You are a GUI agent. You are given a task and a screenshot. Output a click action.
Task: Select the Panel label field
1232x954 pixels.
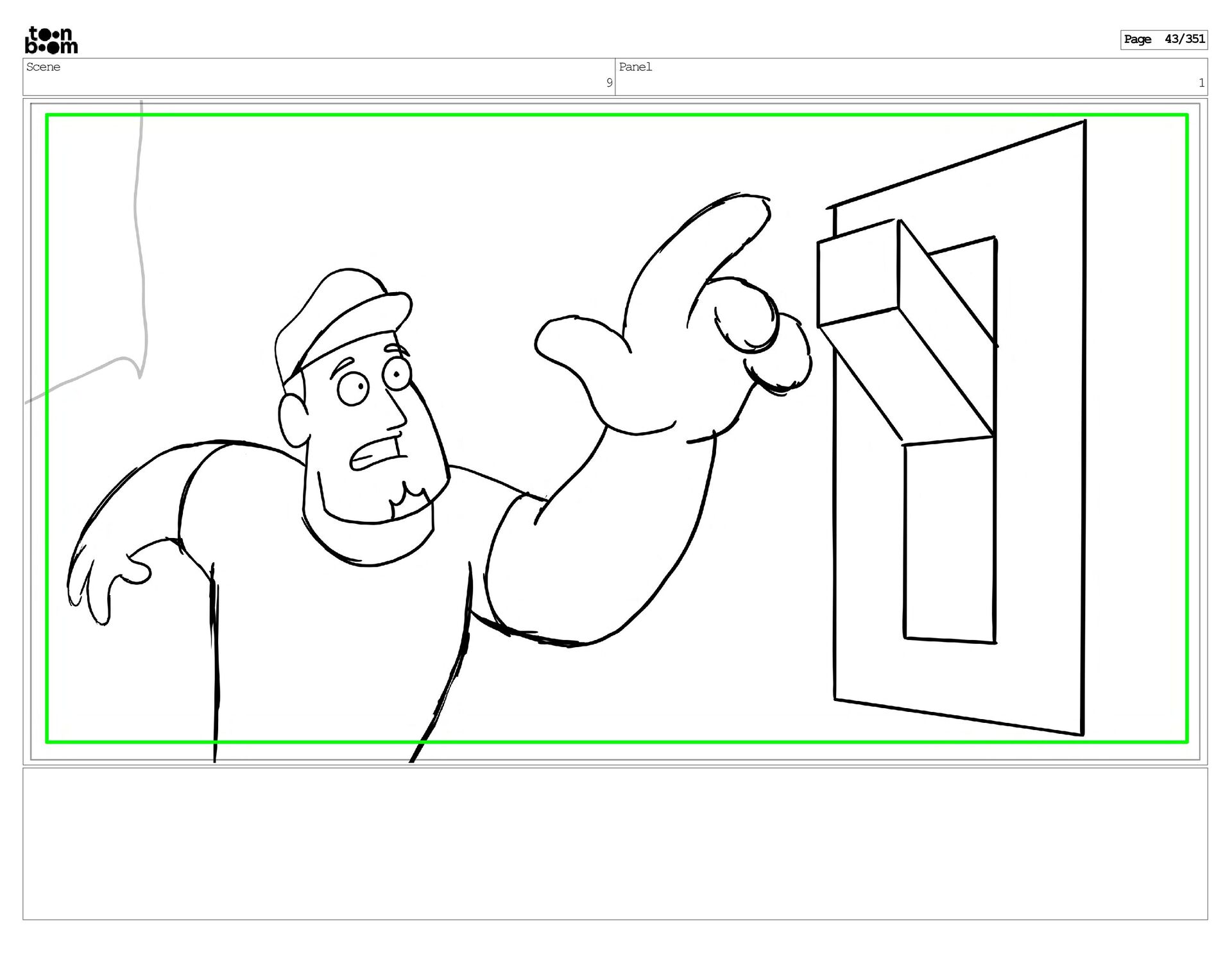pos(635,67)
